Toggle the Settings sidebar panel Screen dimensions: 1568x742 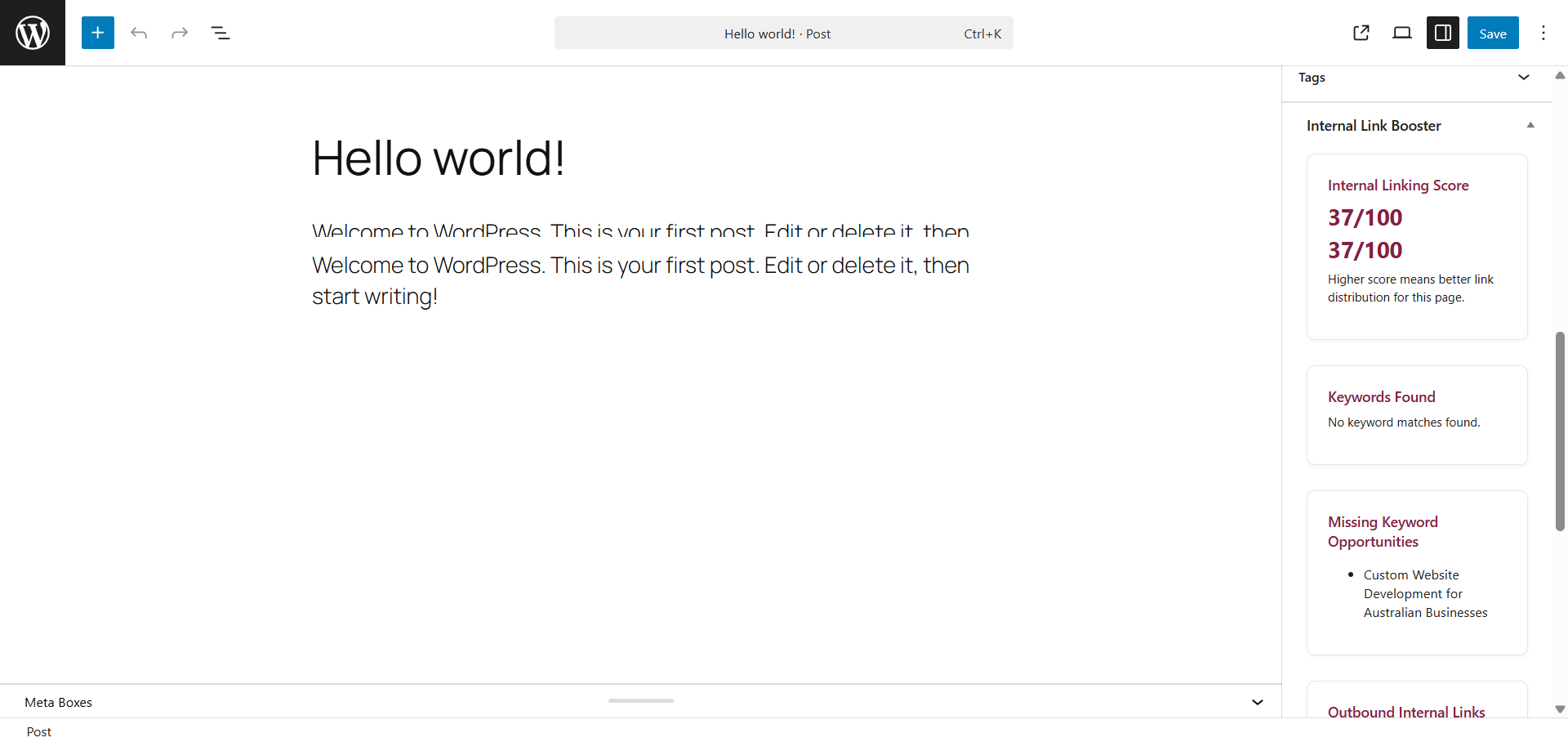click(1442, 33)
